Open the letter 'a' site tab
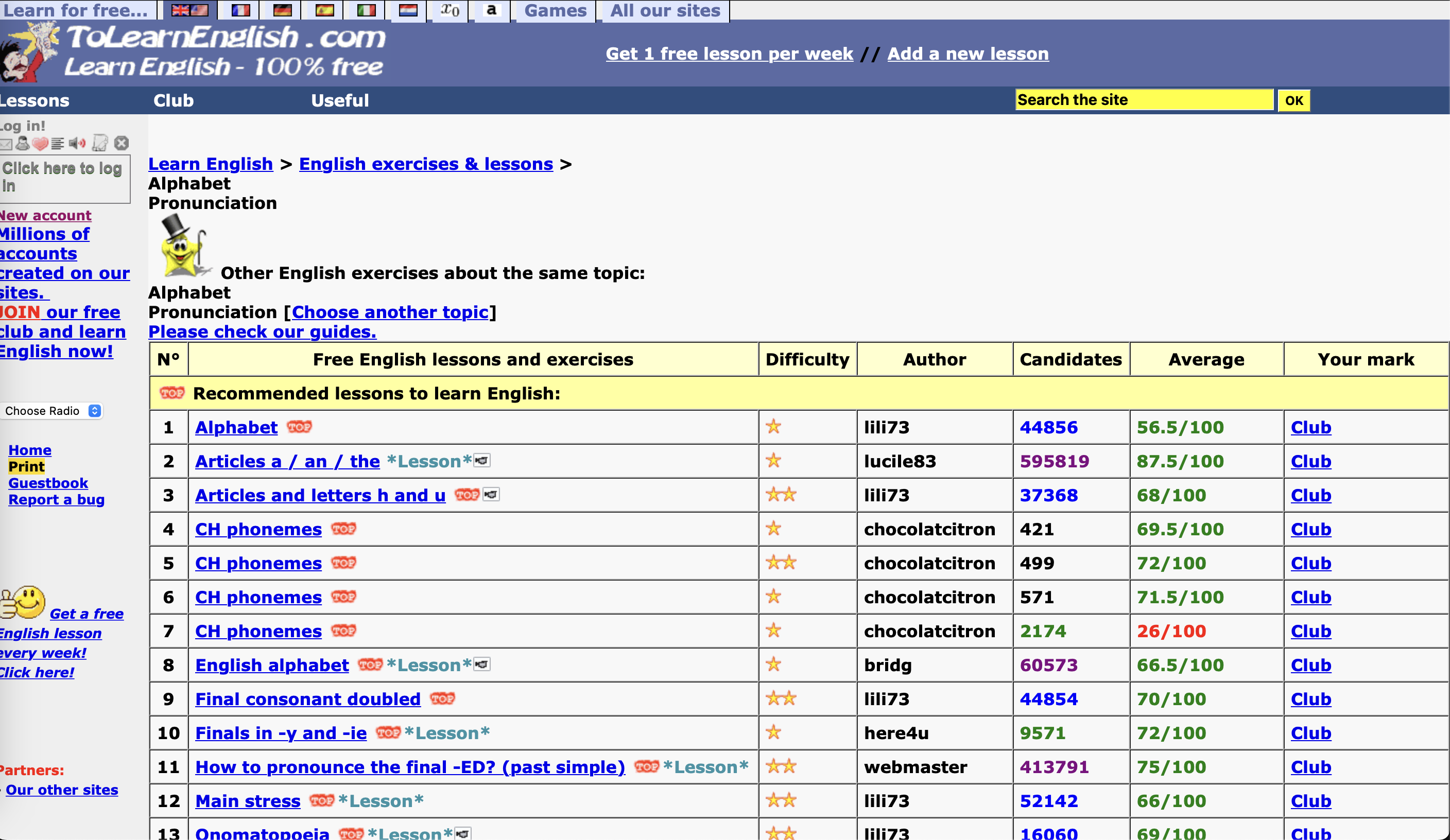 click(491, 10)
